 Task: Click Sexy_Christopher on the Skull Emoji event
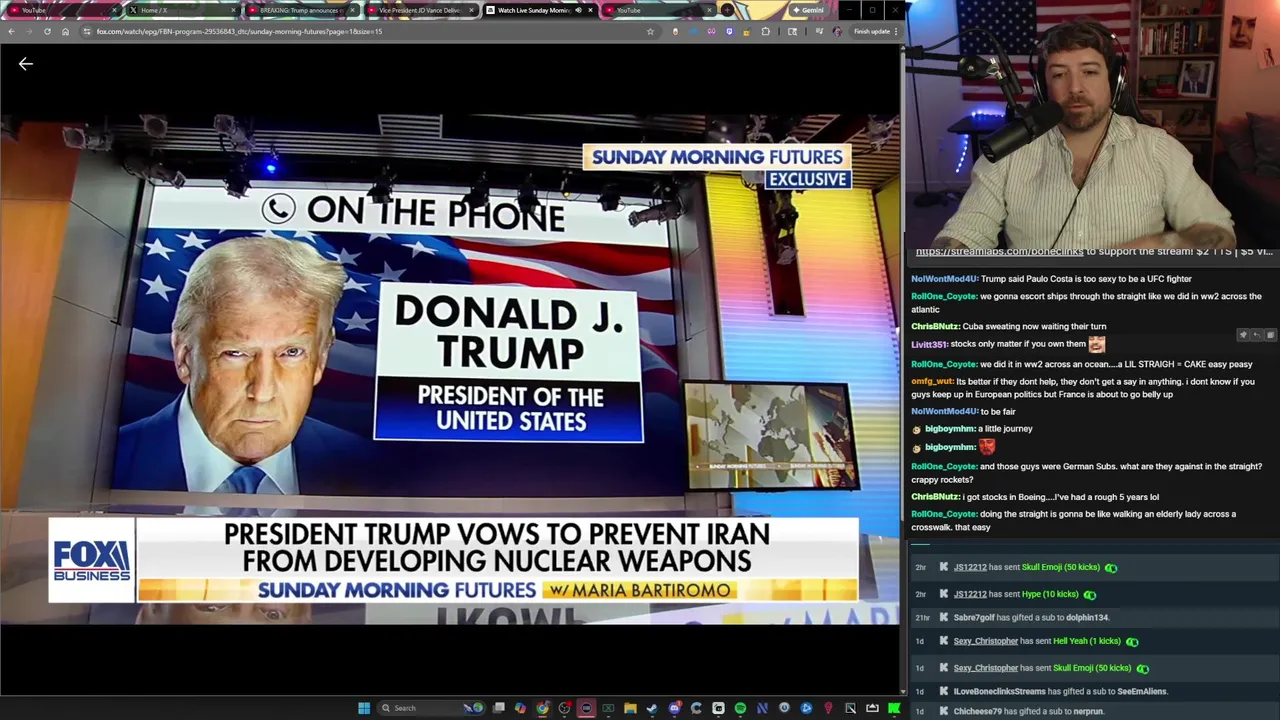[985, 668]
